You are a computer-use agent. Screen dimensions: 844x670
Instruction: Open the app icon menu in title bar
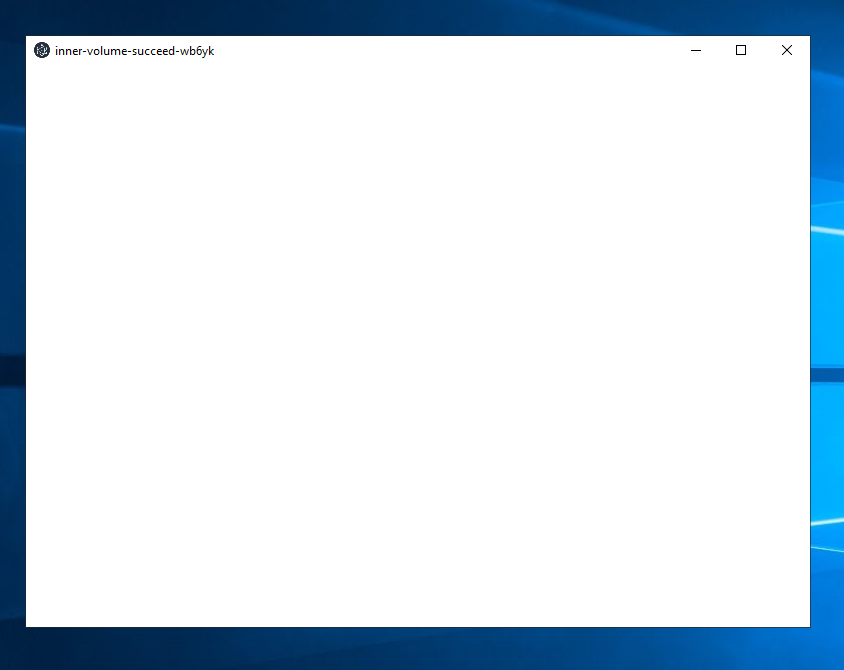coord(42,51)
